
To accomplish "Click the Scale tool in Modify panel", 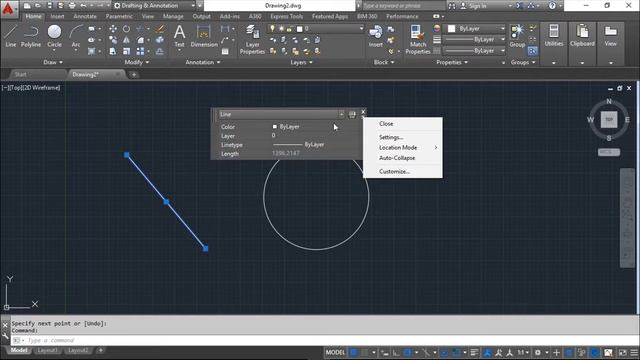I will (127, 51).
